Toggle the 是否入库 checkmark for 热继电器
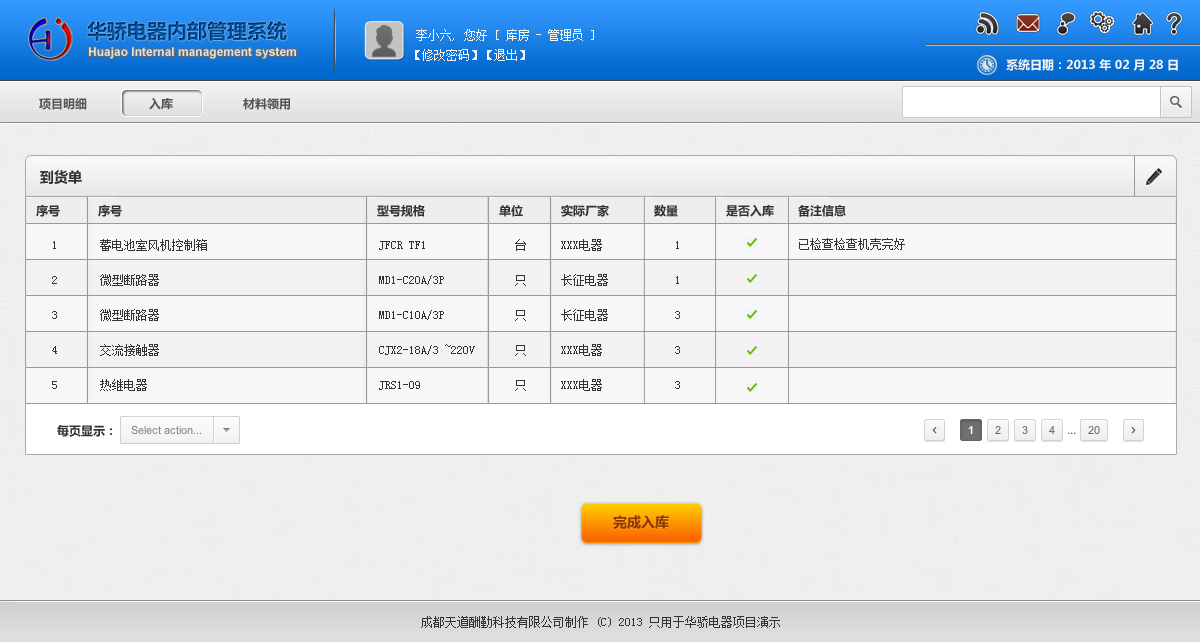Screen dimensions: 1200x642 coord(752,387)
